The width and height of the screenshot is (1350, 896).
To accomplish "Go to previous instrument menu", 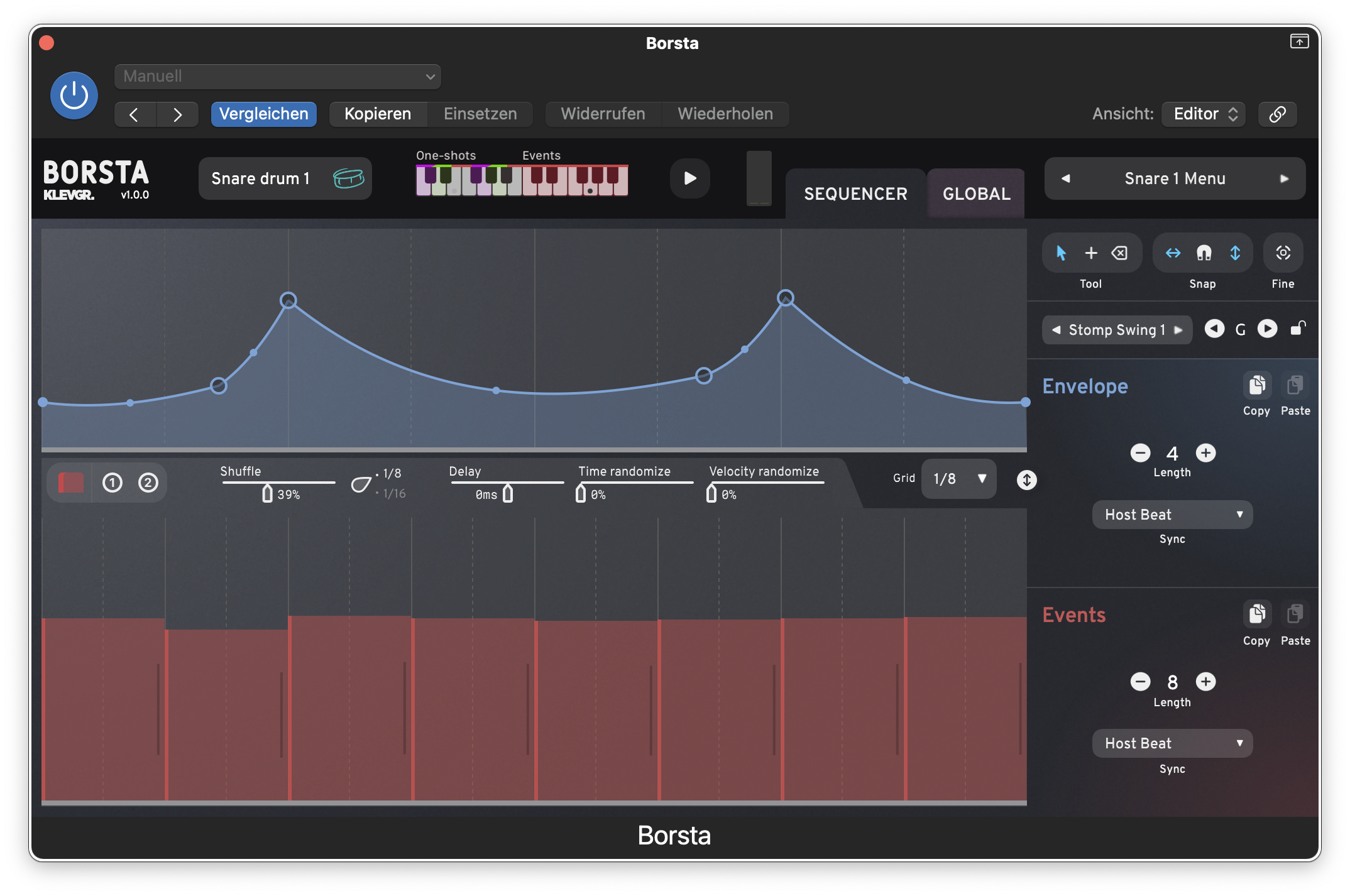I will pyautogui.click(x=1065, y=178).
